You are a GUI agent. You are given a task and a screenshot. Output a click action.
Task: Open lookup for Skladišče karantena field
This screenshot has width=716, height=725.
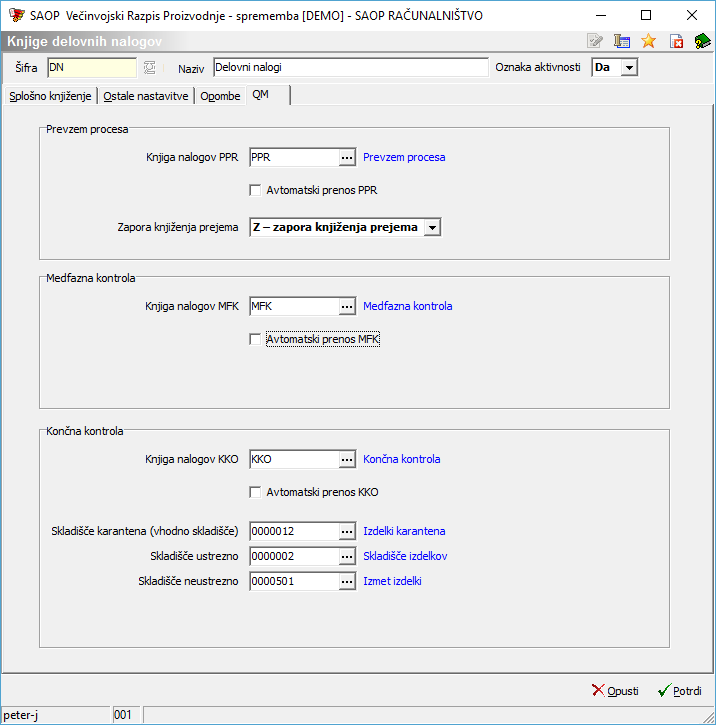coord(347,531)
